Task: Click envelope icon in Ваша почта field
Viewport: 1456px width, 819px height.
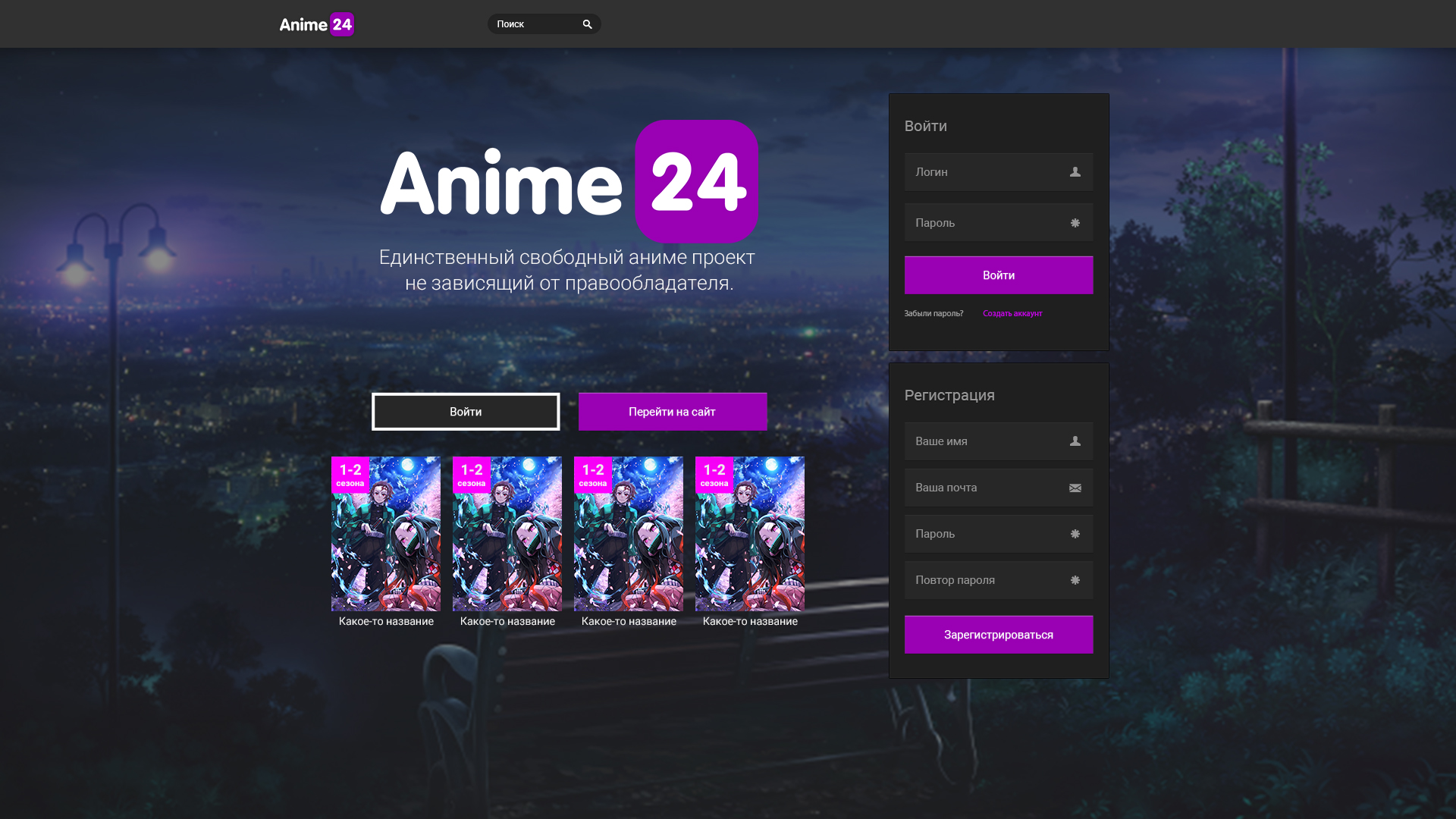Action: [1075, 488]
